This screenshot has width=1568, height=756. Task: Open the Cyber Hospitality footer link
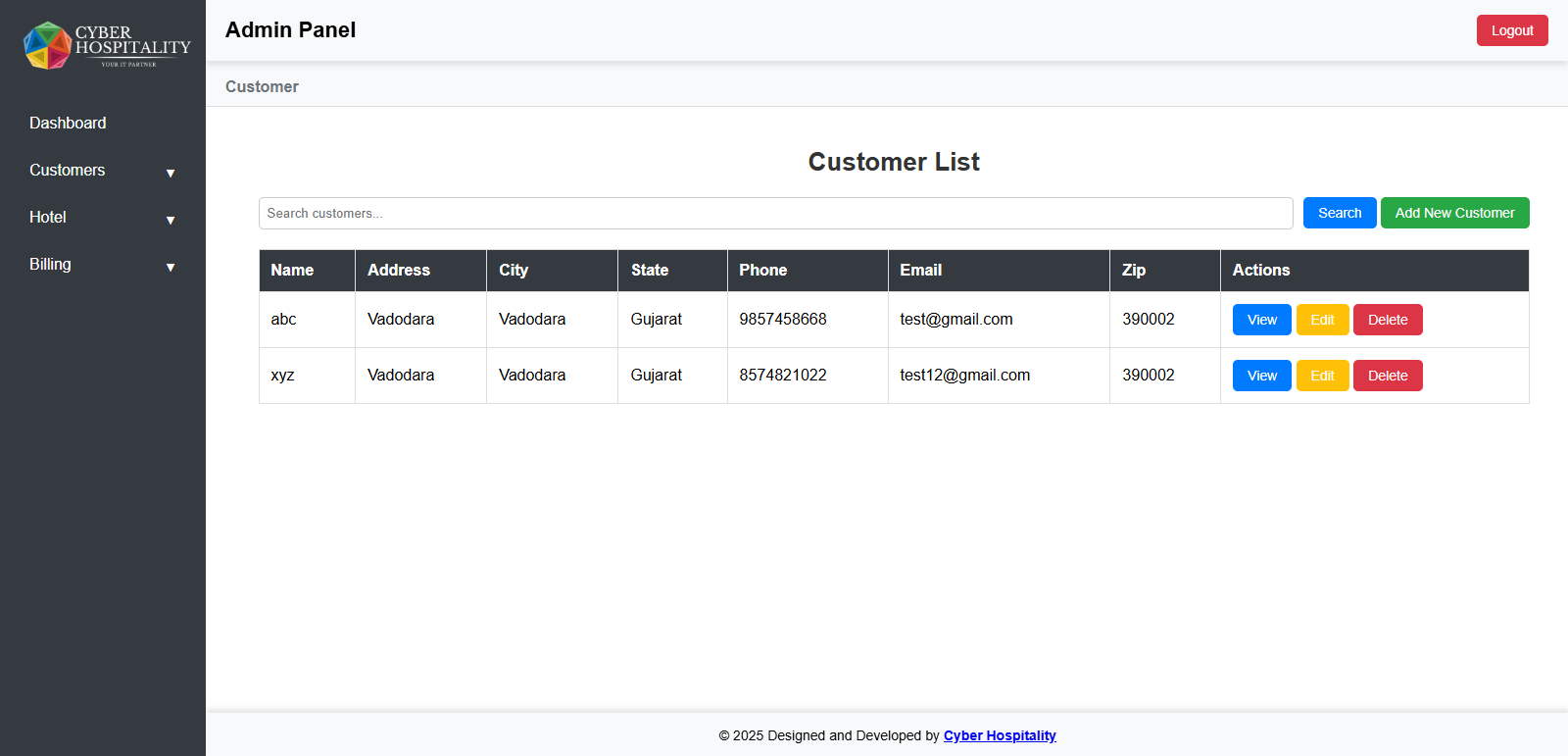click(x=999, y=735)
